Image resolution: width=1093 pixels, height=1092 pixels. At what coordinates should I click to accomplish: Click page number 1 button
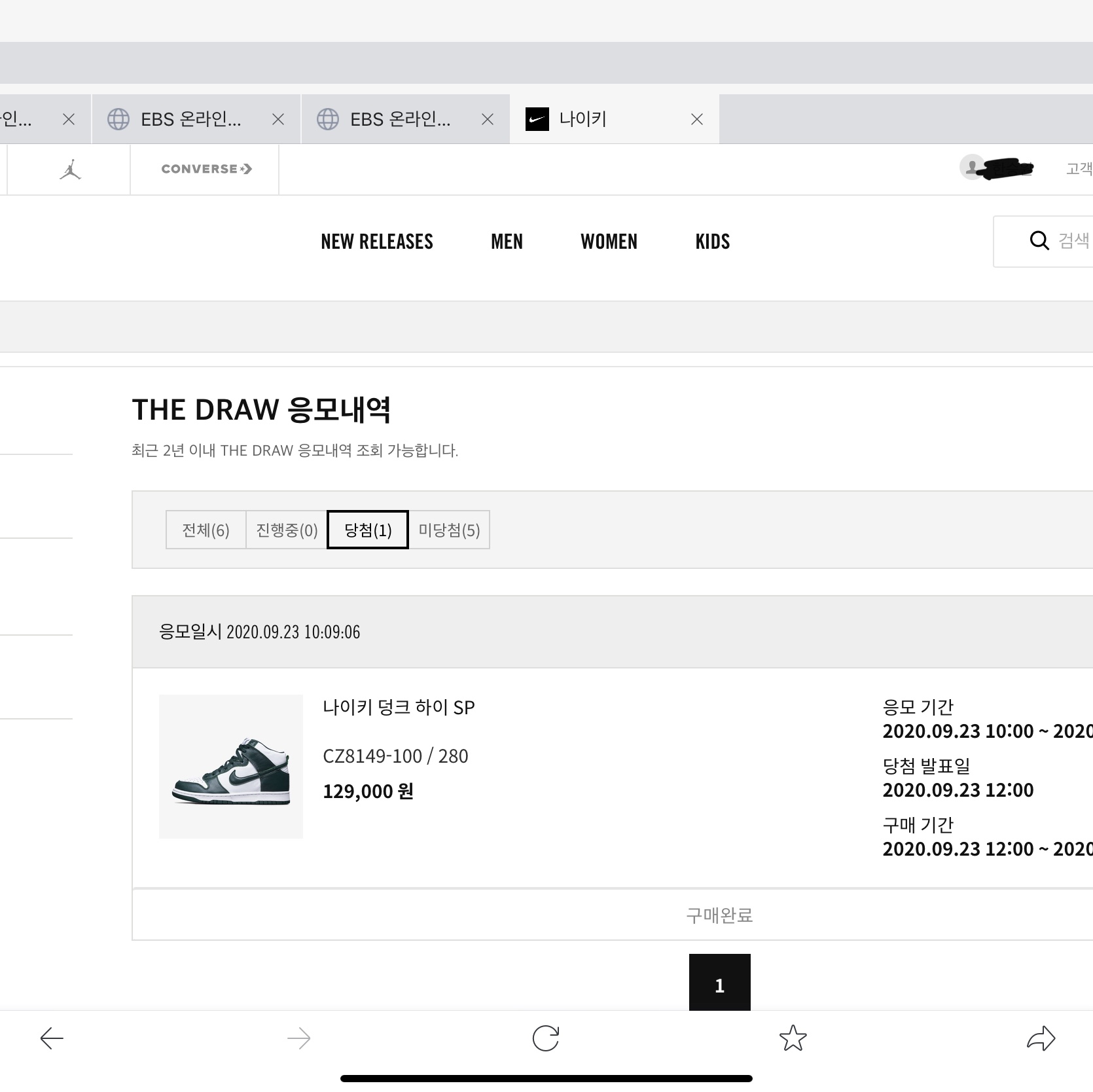719,983
